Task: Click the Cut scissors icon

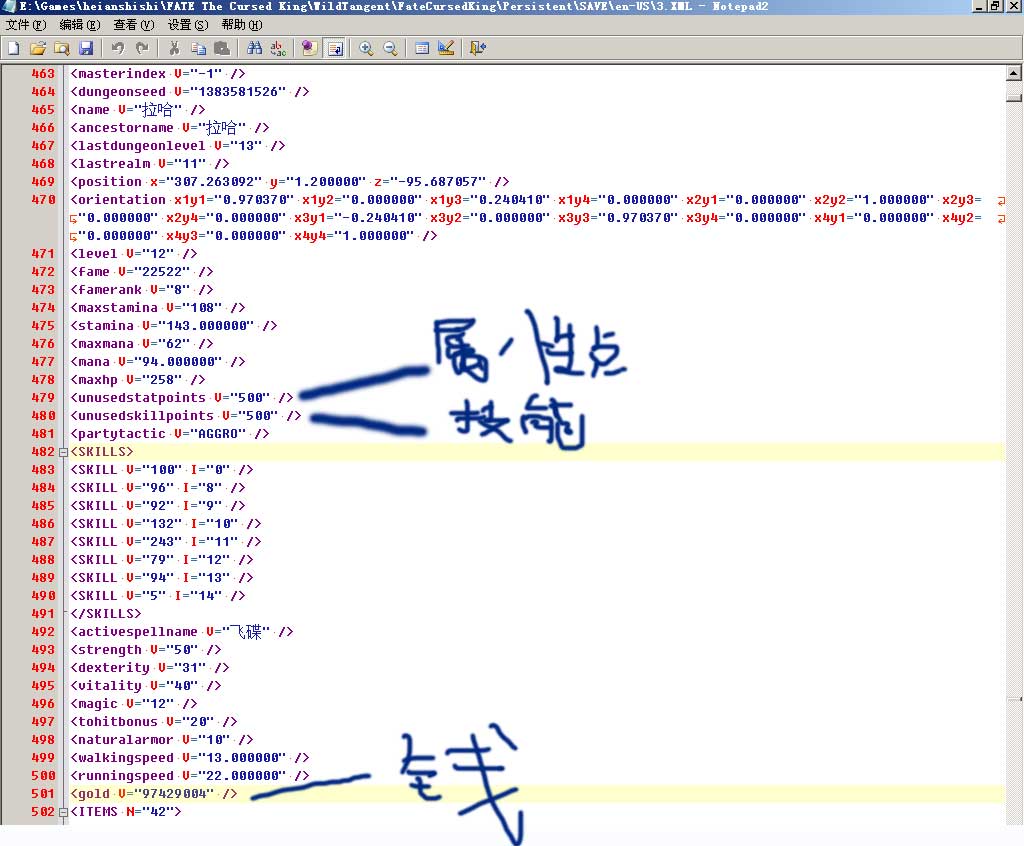Action: [174, 48]
